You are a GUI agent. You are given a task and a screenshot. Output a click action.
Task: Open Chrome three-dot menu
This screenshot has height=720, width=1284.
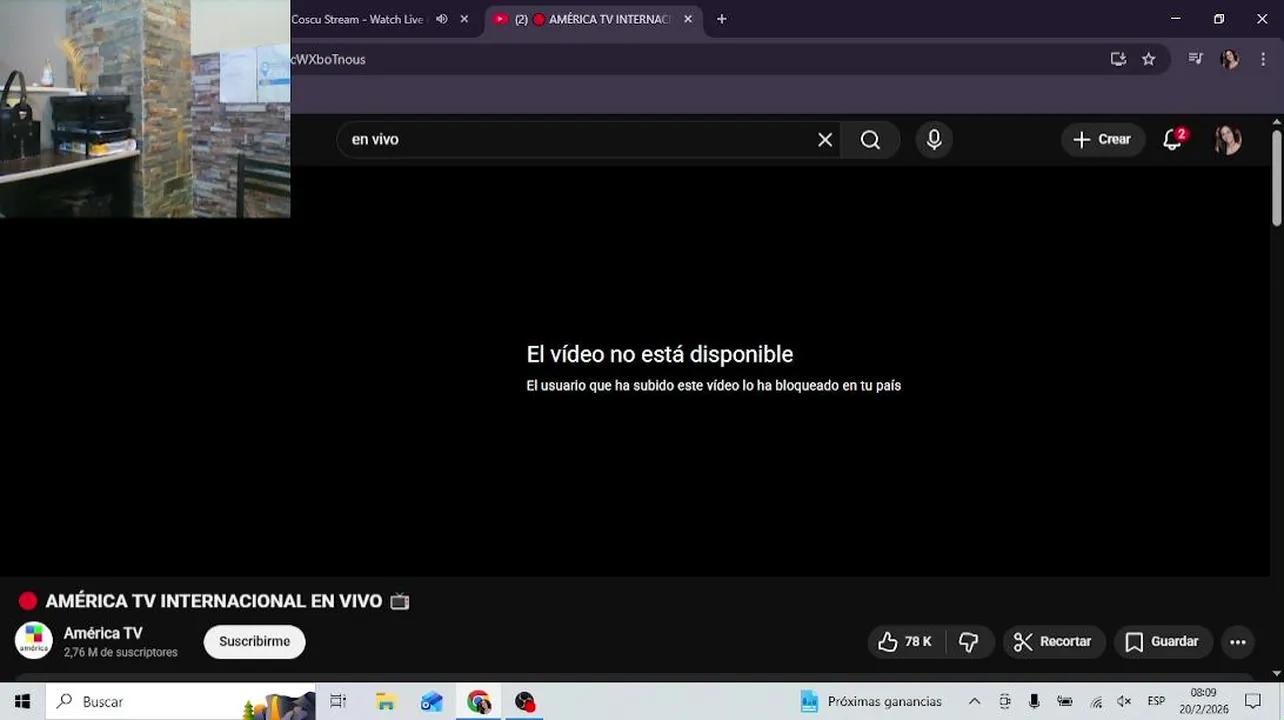tap(1264, 59)
